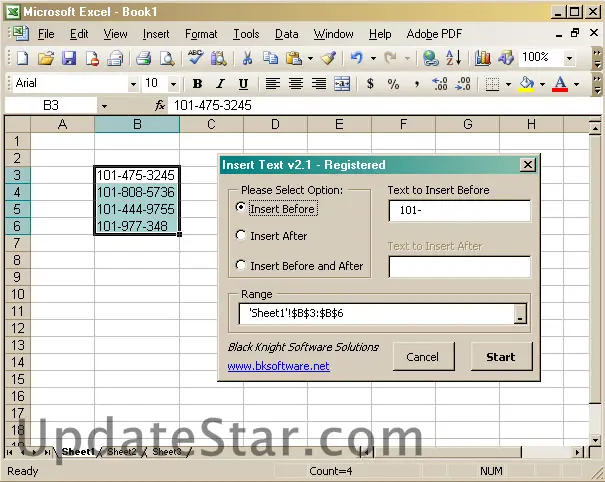
Task: Select column D header
Action: [x=275, y=124]
